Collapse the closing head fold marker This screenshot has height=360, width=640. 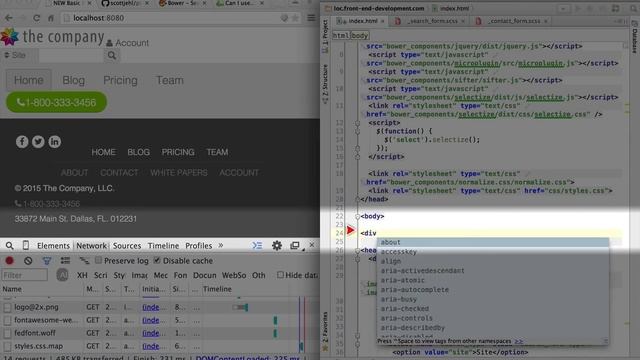click(357, 199)
